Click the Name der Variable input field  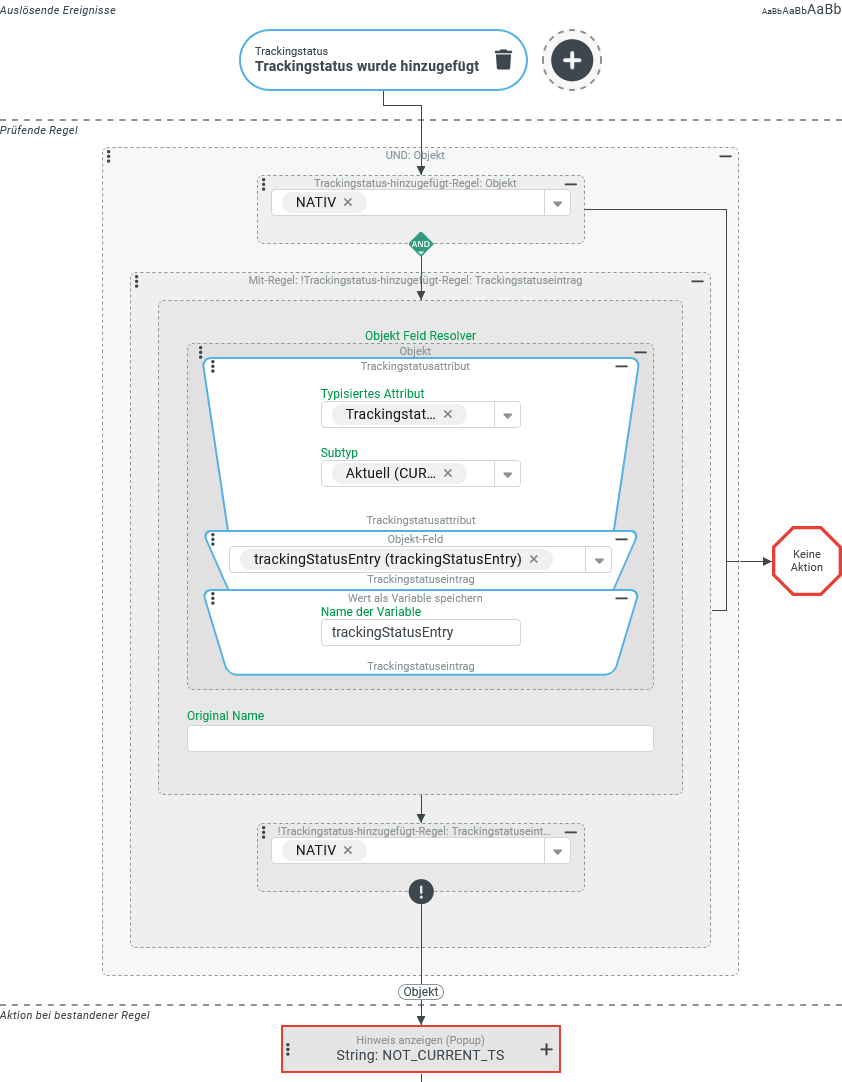420,632
